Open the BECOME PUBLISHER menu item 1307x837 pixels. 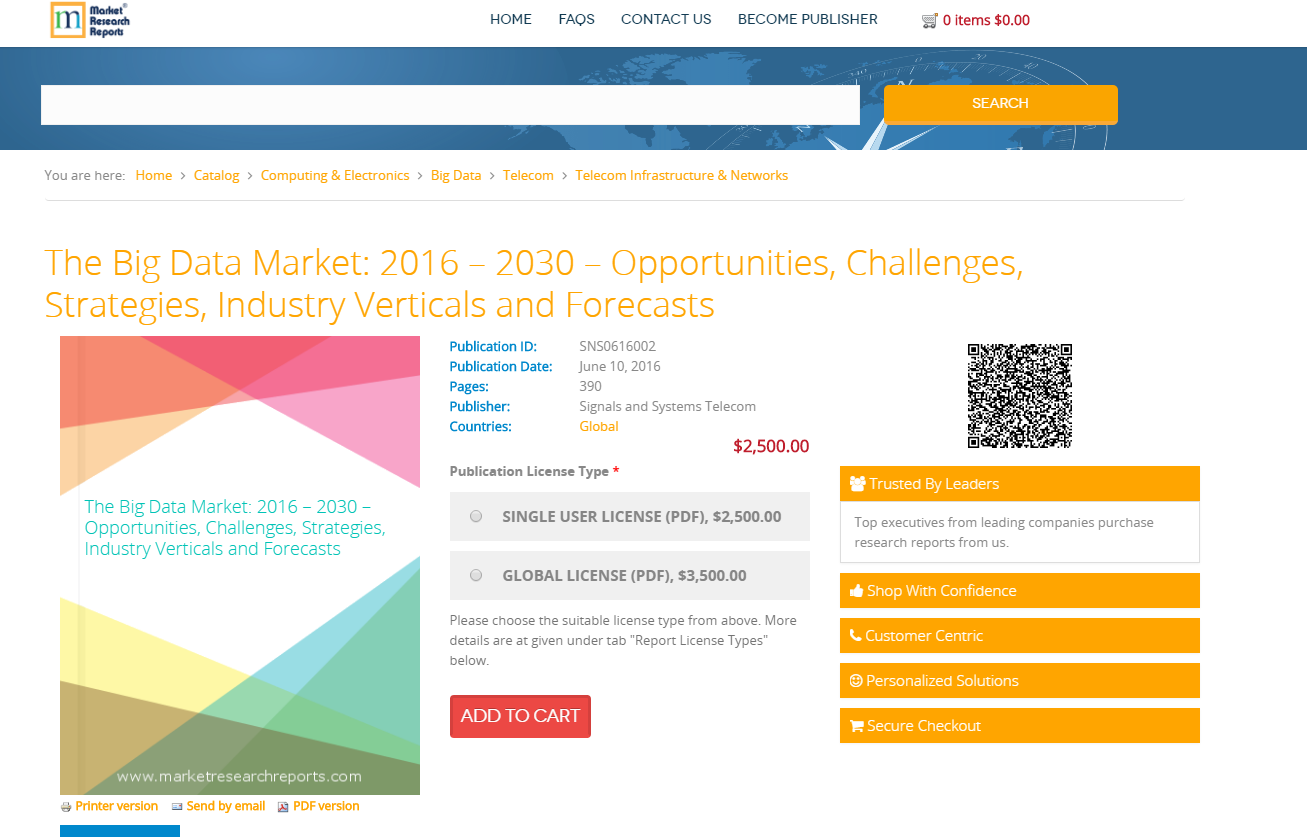point(808,19)
